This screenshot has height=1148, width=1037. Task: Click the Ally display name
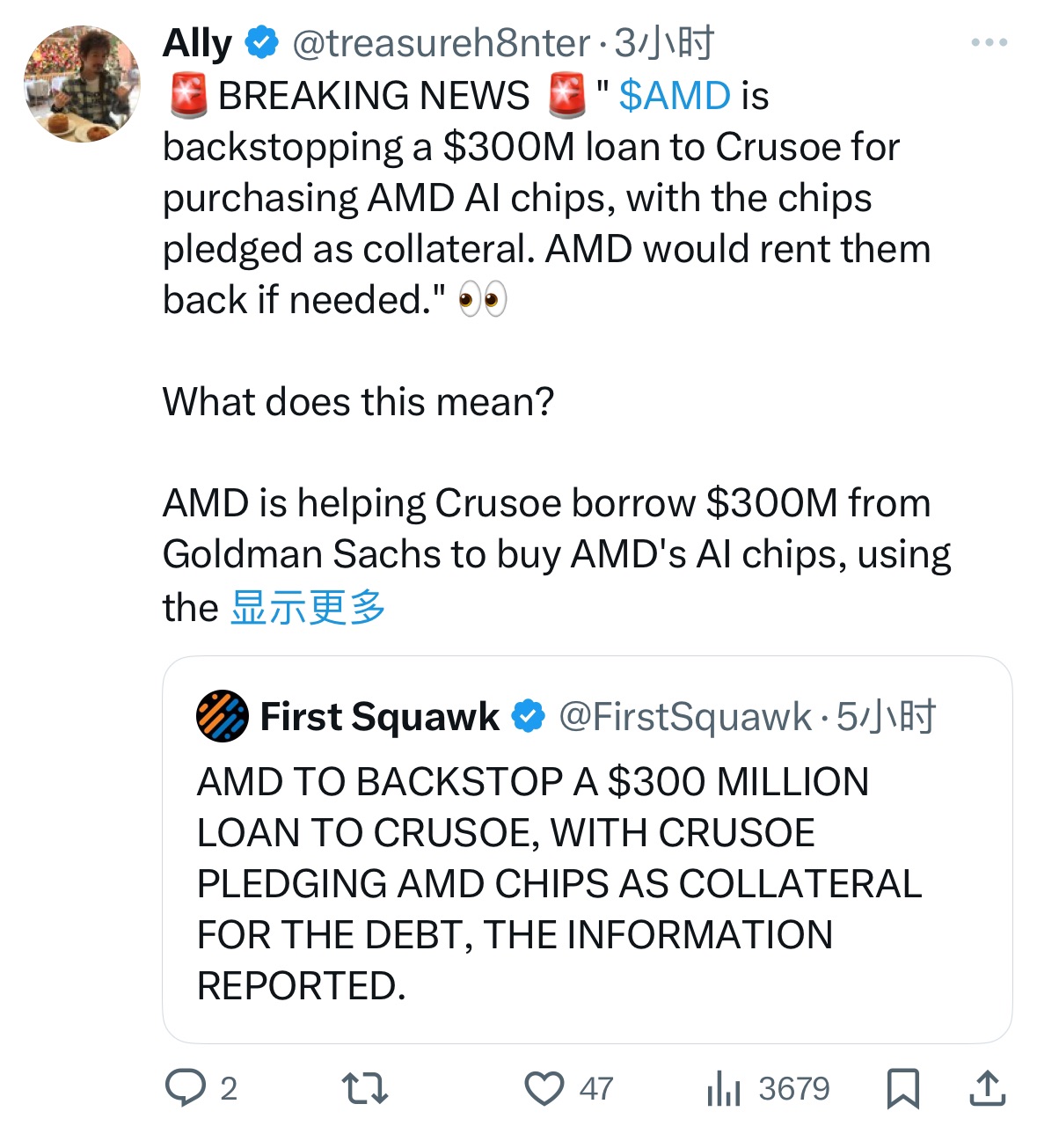[x=198, y=43]
